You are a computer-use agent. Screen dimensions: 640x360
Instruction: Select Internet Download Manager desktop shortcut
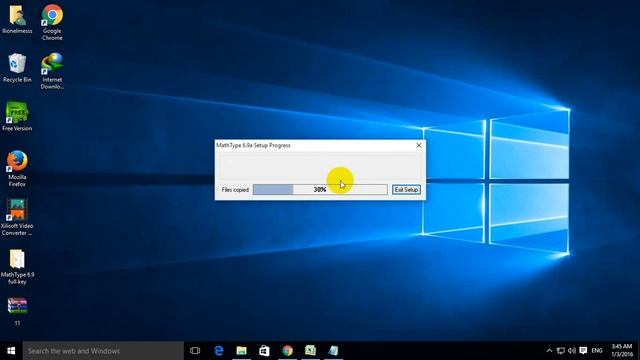(52, 71)
